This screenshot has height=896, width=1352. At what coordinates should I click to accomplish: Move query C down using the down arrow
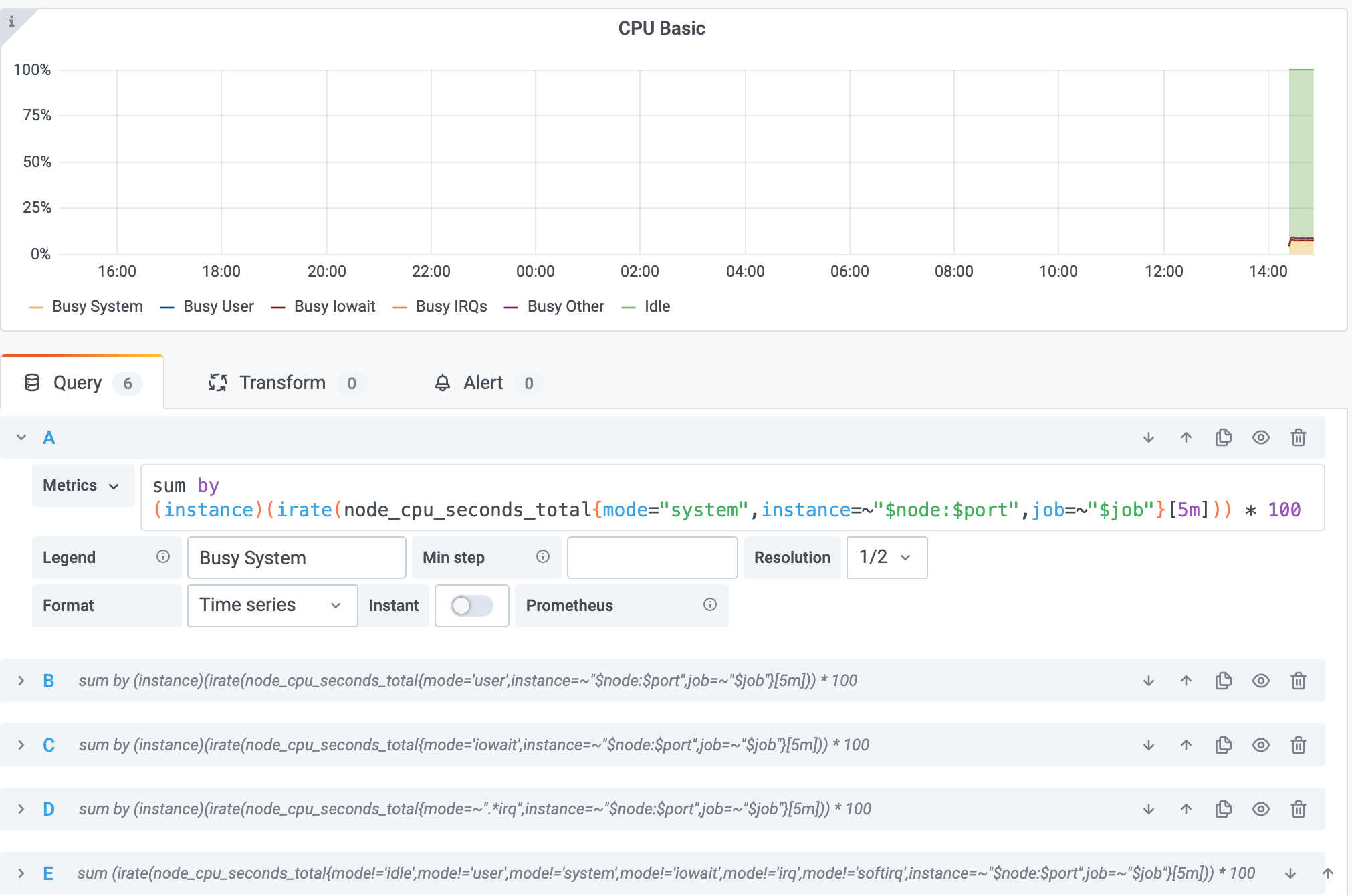click(1148, 745)
